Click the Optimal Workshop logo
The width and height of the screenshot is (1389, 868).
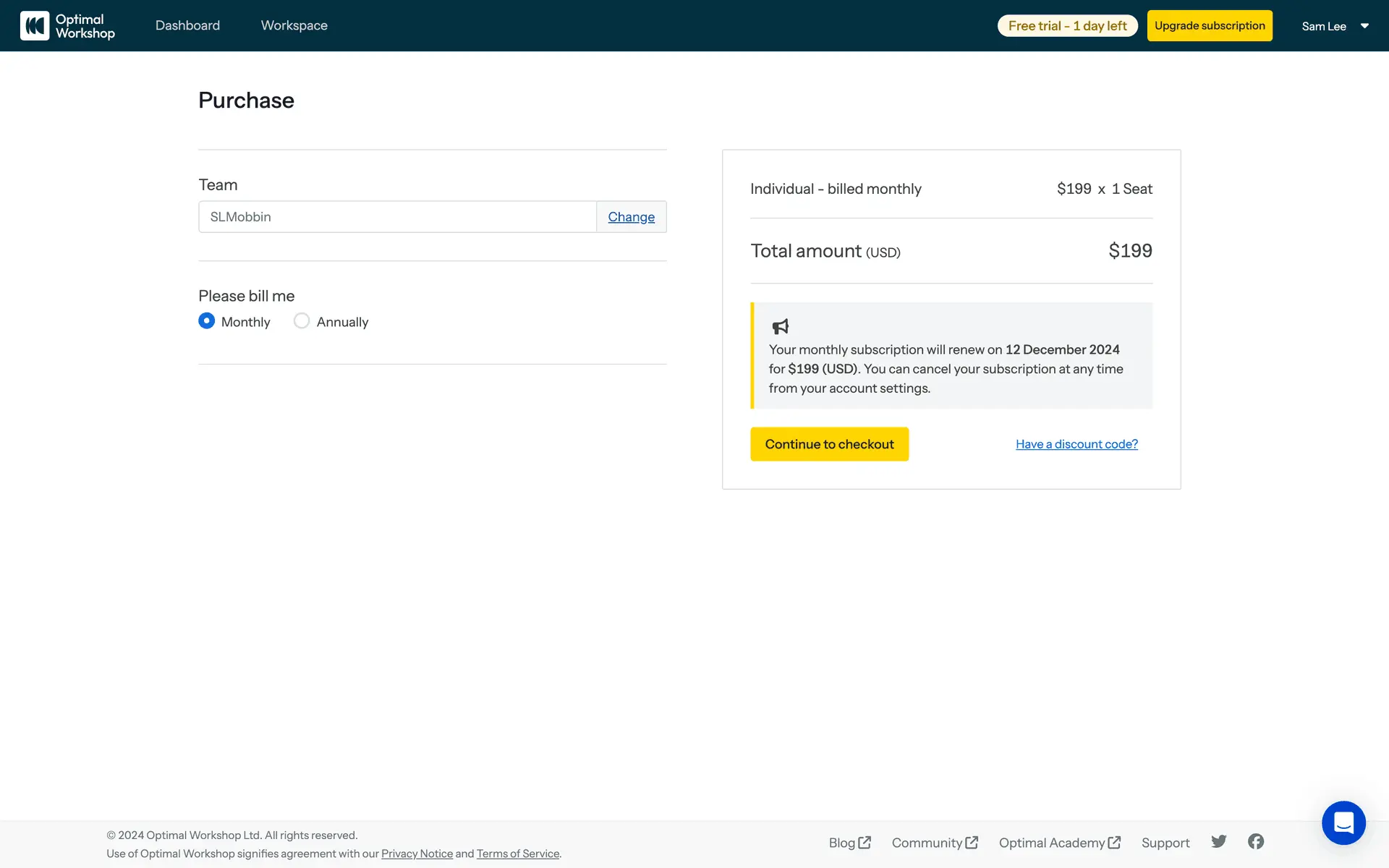[x=67, y=26]
